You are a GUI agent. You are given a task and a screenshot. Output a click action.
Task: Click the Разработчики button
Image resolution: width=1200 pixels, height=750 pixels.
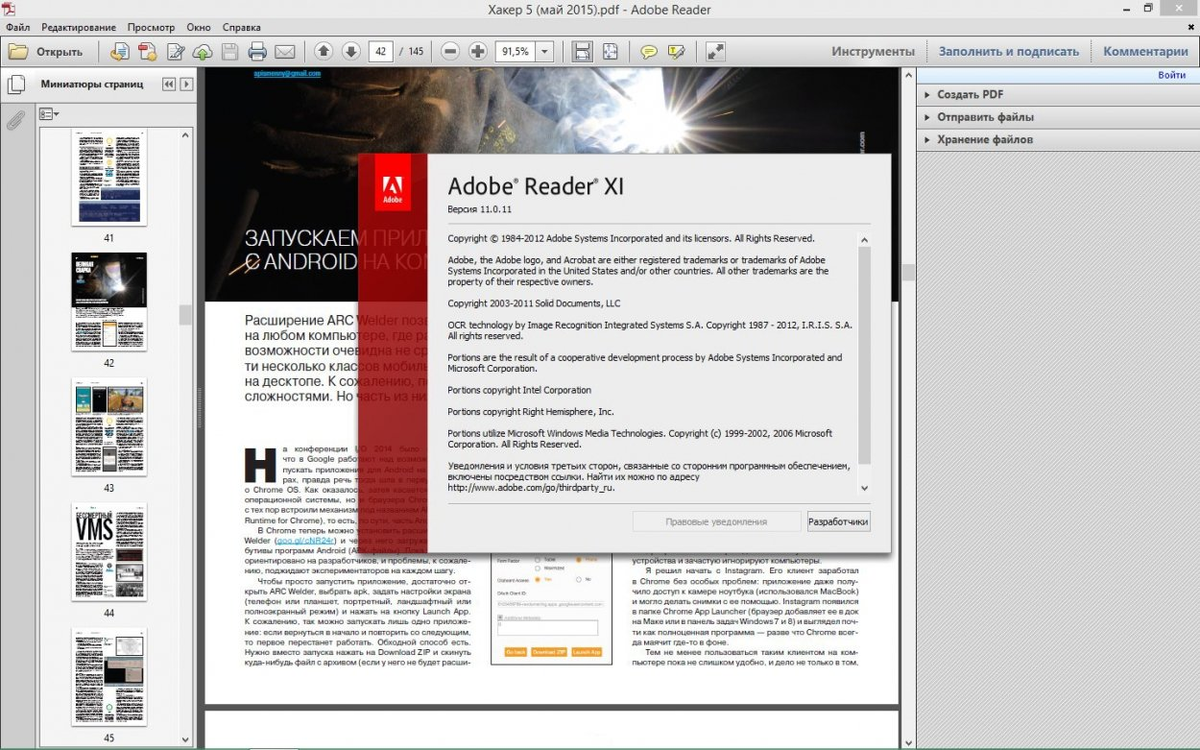click(838, 521)
